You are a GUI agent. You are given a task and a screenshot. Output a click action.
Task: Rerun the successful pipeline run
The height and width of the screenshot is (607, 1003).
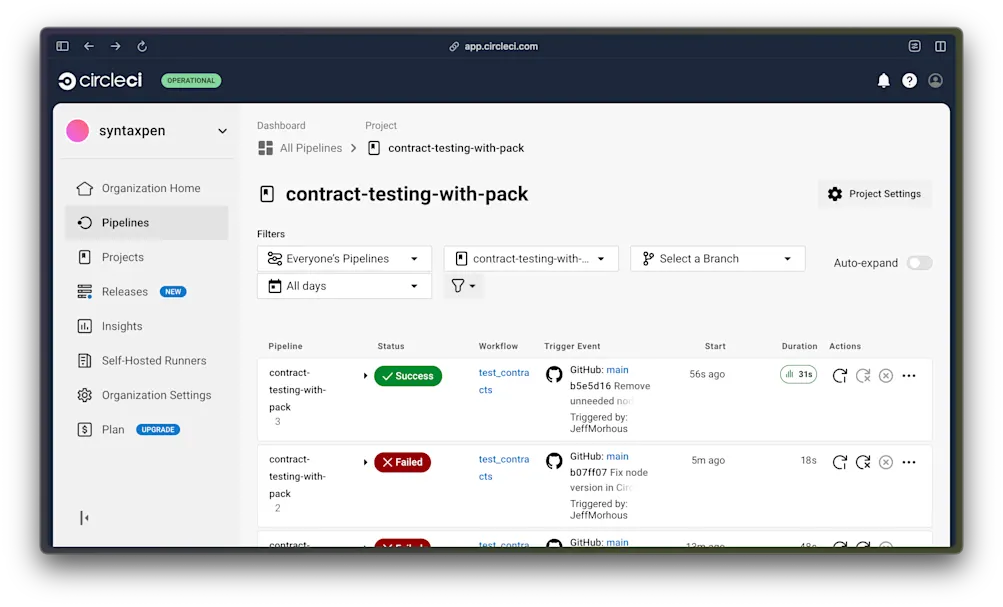pyautogui.click(x=838, y=375)
